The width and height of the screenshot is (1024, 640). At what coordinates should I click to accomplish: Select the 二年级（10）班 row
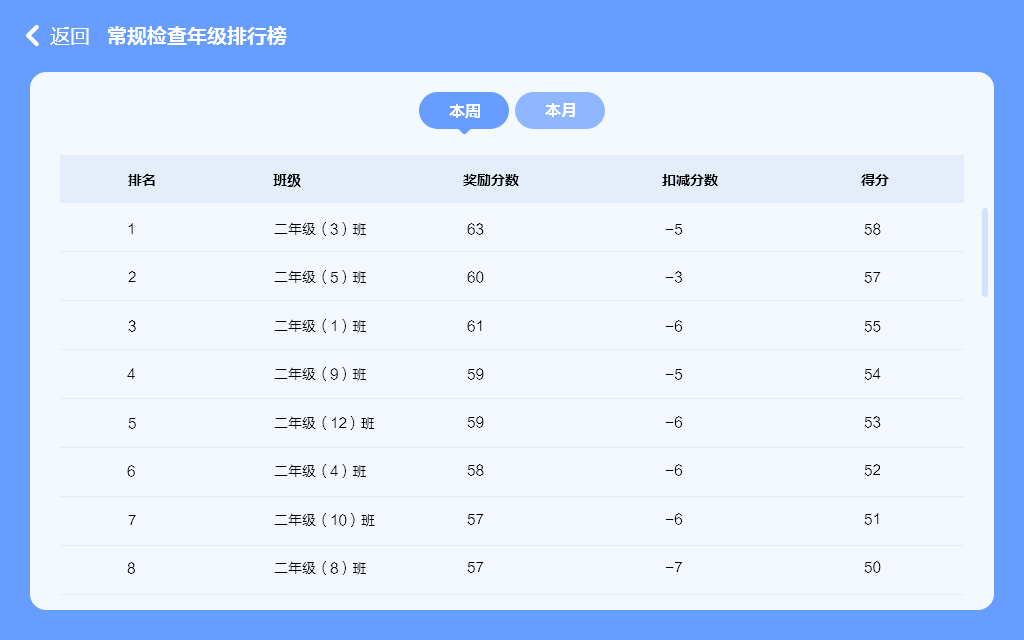click(x=324, y=520)
